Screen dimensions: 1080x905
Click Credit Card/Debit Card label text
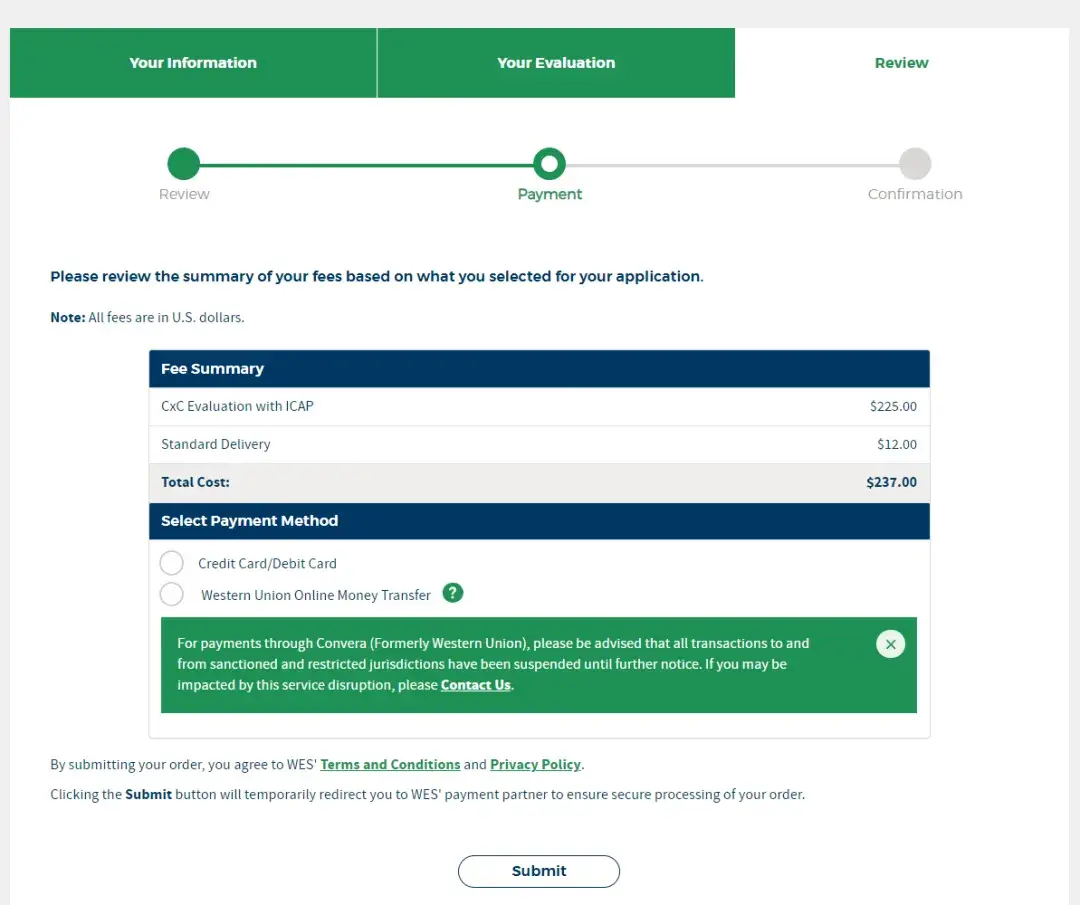267,563
